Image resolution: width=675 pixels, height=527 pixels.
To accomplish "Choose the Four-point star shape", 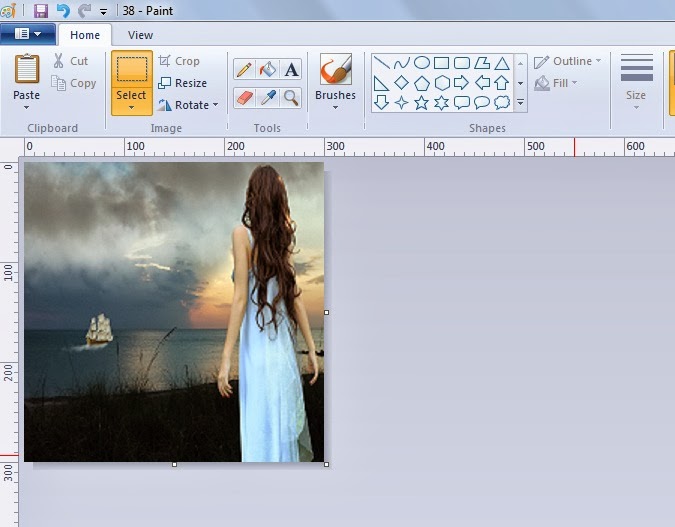I will 402,102.
